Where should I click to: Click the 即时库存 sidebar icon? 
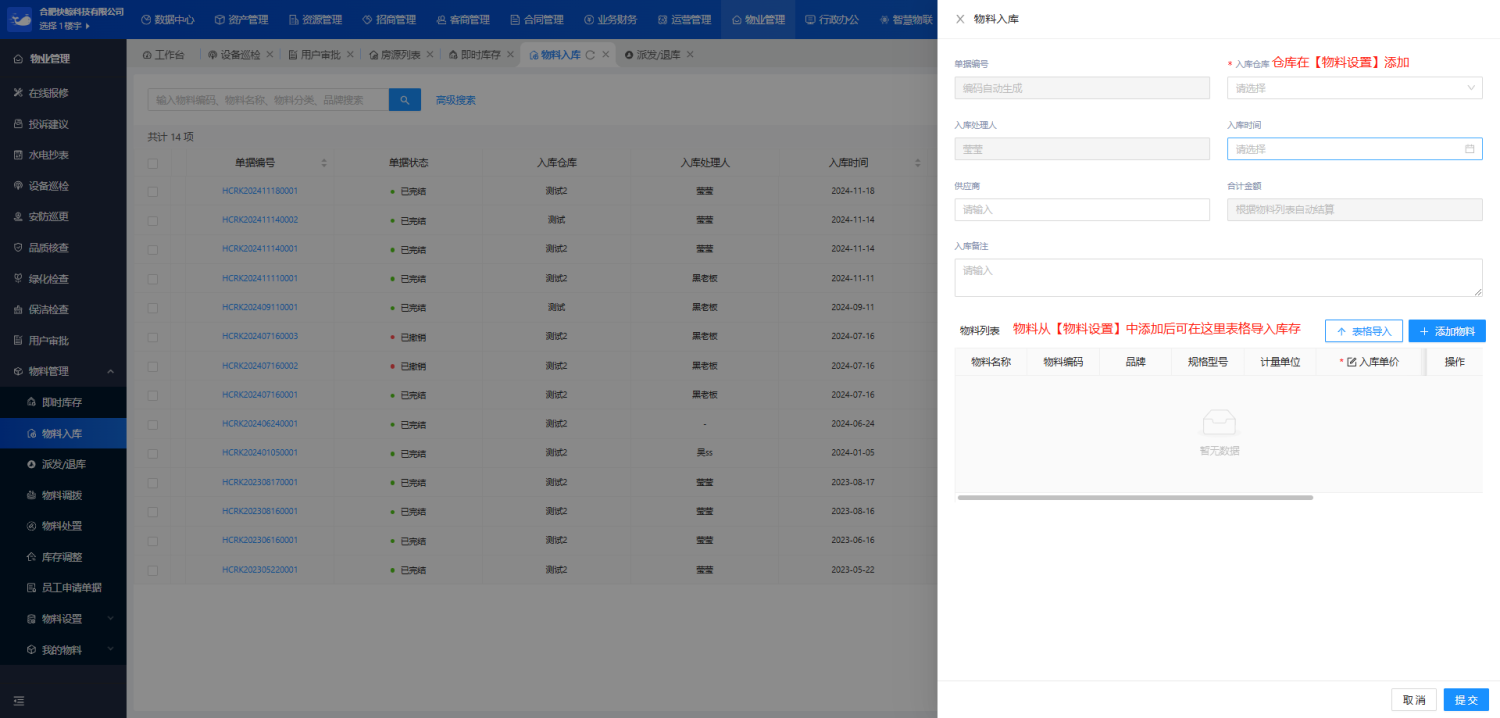pyautogui.click(x=31, y=402)
